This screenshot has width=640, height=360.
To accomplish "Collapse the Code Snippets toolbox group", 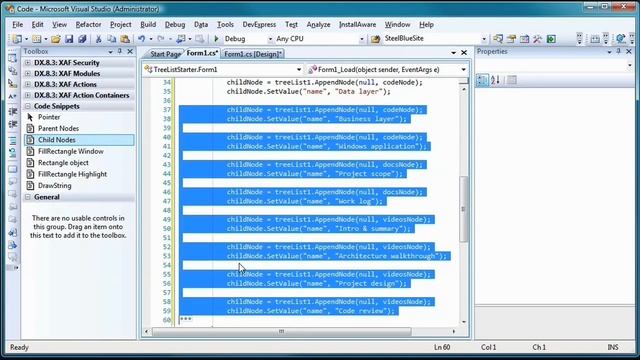I will (x=28, y=106).
